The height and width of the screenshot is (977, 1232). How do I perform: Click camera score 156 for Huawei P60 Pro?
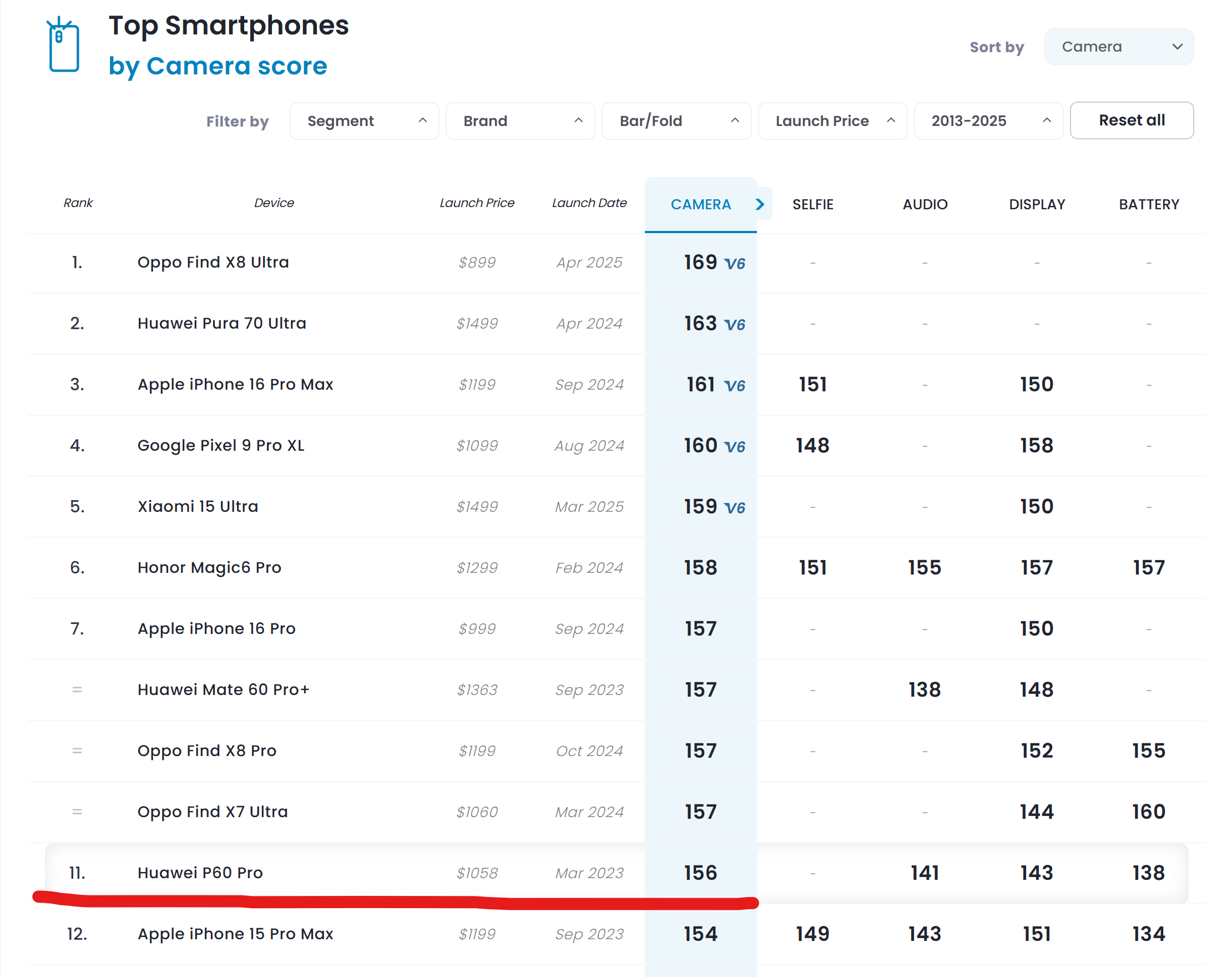click(x=700, y=873)
